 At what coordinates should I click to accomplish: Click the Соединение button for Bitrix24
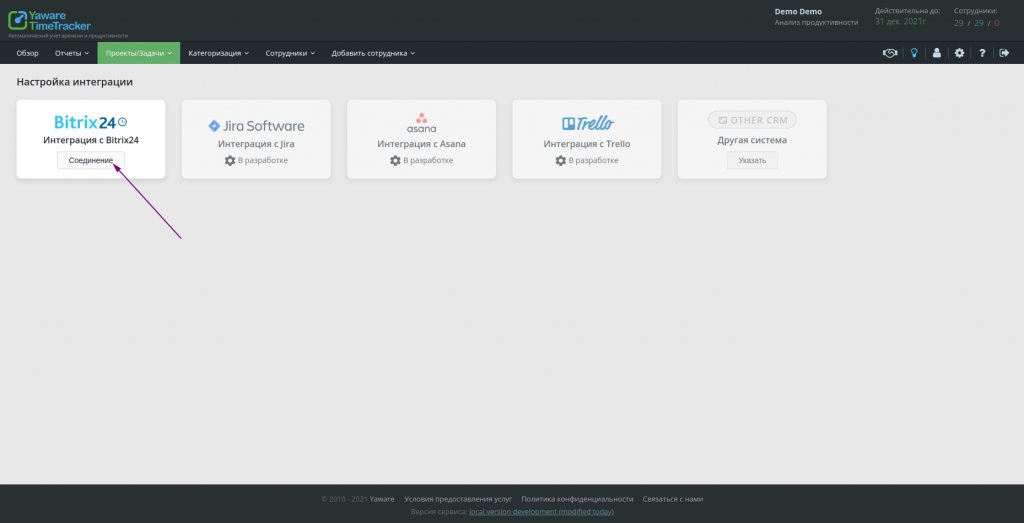[91, 161]
